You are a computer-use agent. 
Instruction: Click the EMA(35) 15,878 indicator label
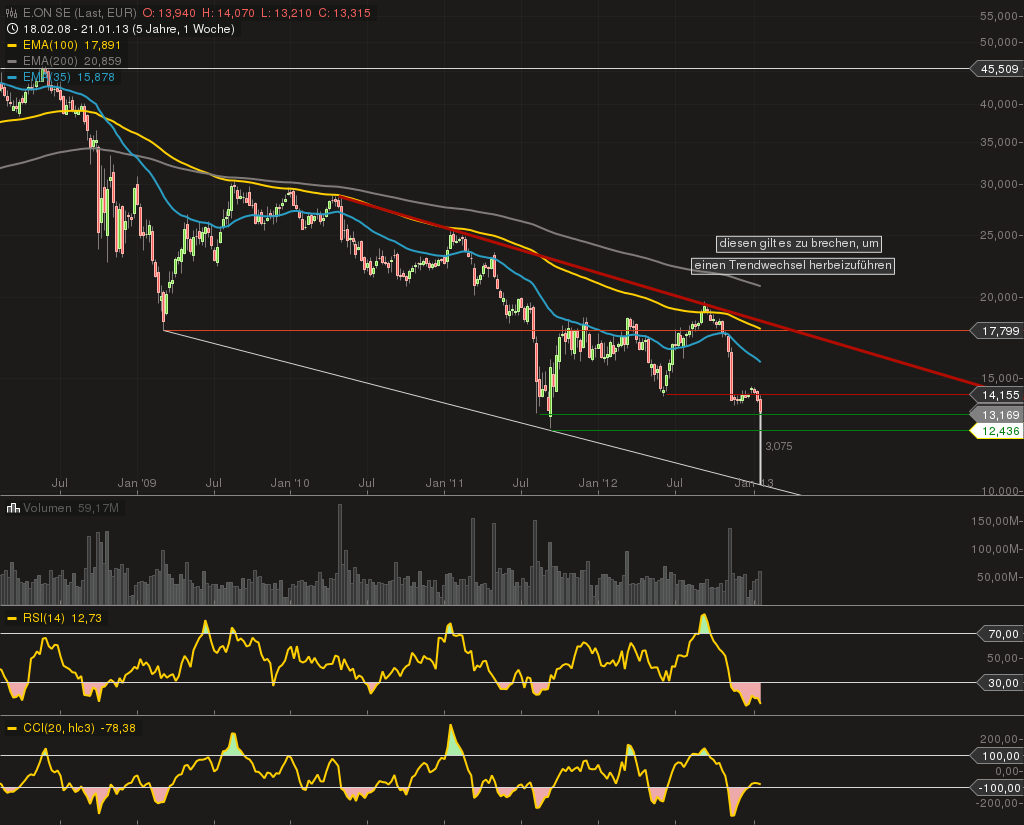point(69,77)
